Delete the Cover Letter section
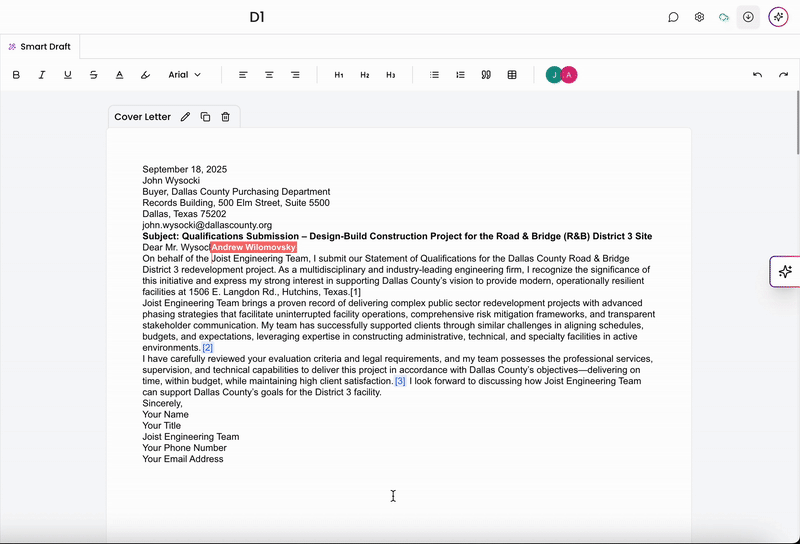 (x=226, y=117)
